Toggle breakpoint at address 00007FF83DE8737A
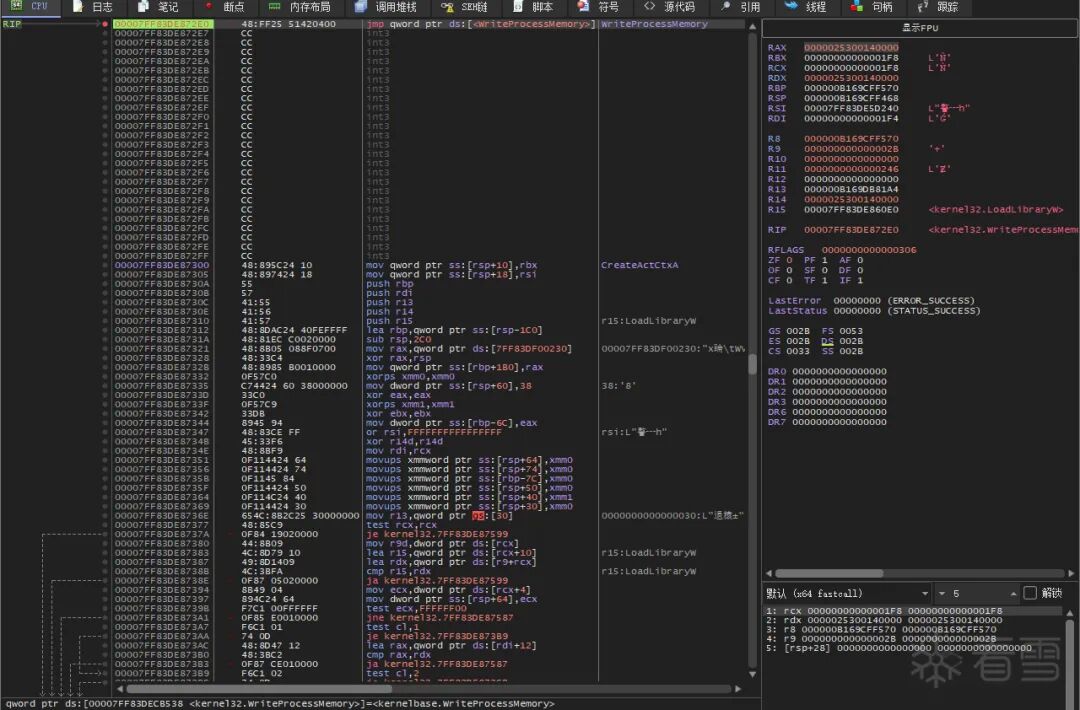Image resolution: width=1080 pixels, height=710 pixels. coord(105,534)
